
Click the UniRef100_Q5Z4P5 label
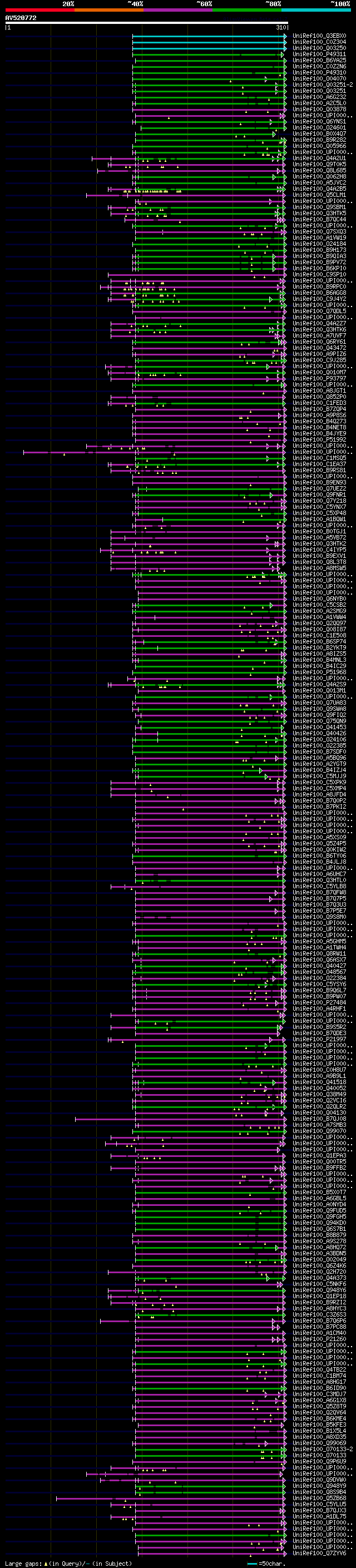pyautogui.click(x=319, y=844)
